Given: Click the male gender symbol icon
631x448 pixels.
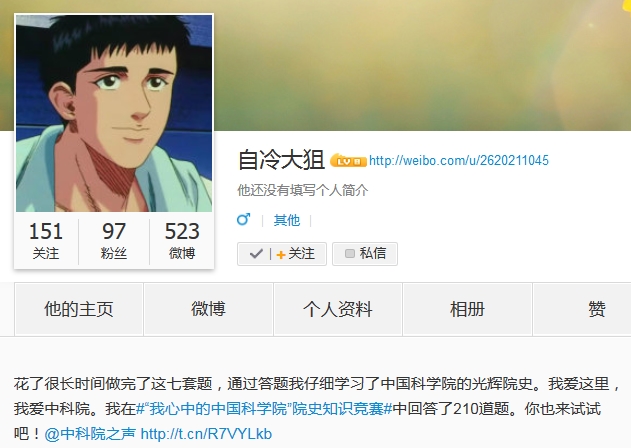Looking at the screenshot, I should click(x=243, y=219).
